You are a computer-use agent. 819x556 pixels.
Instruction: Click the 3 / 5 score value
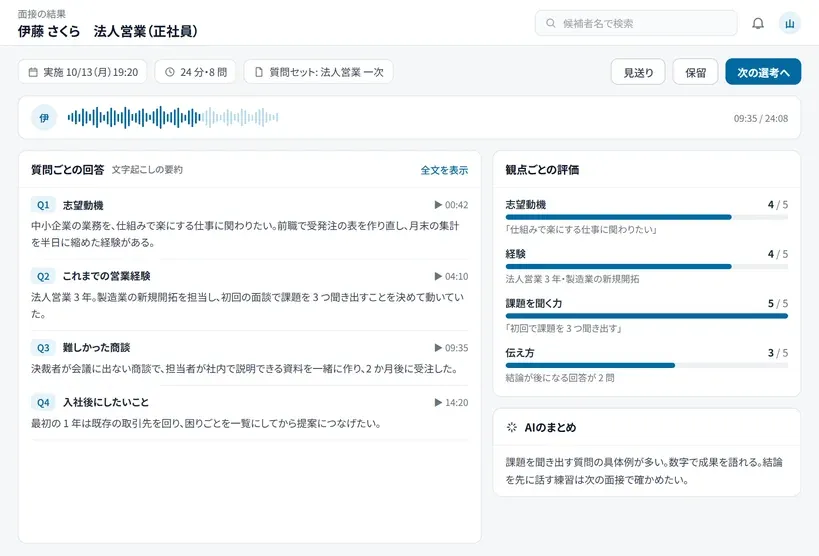point(778,353)
